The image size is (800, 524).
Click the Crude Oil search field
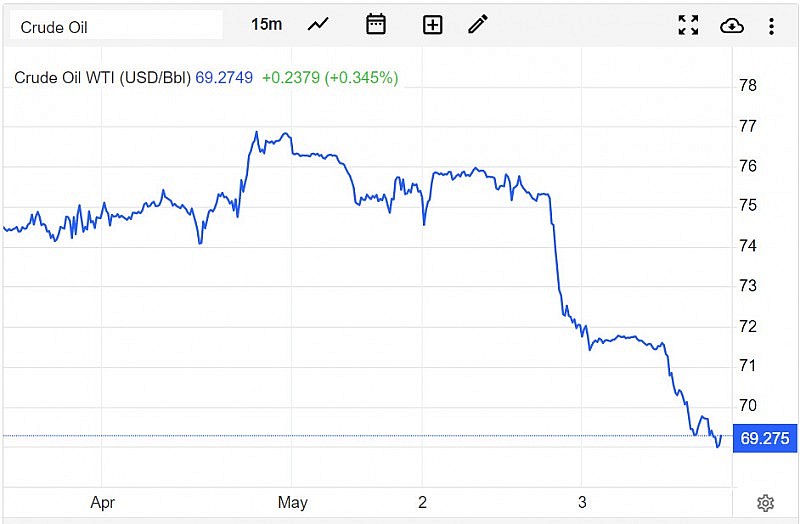click(x=116, y=27)
